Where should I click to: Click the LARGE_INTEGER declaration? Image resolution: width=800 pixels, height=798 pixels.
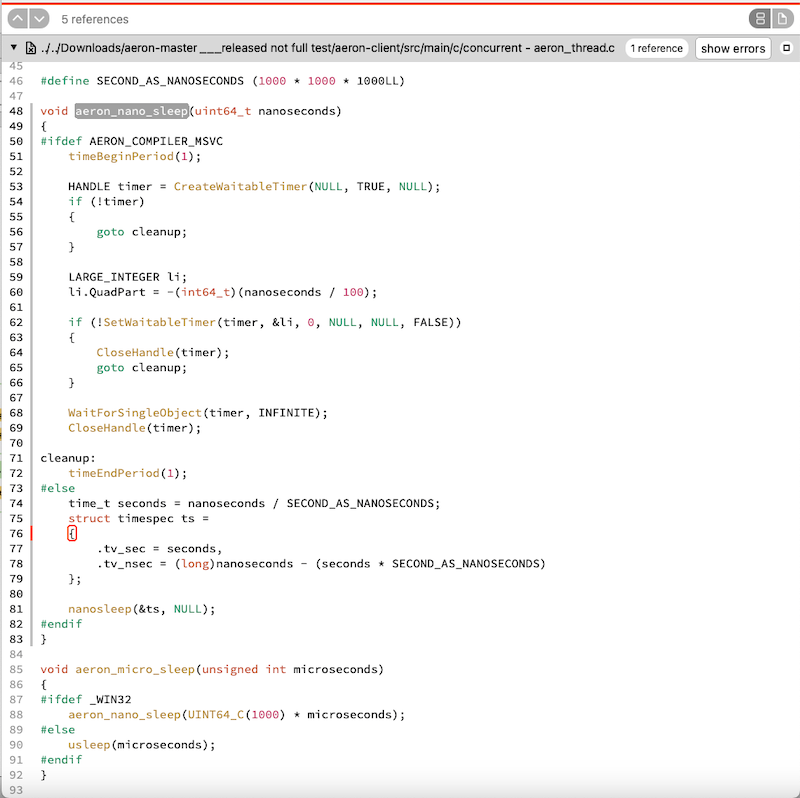pos(114,277)
